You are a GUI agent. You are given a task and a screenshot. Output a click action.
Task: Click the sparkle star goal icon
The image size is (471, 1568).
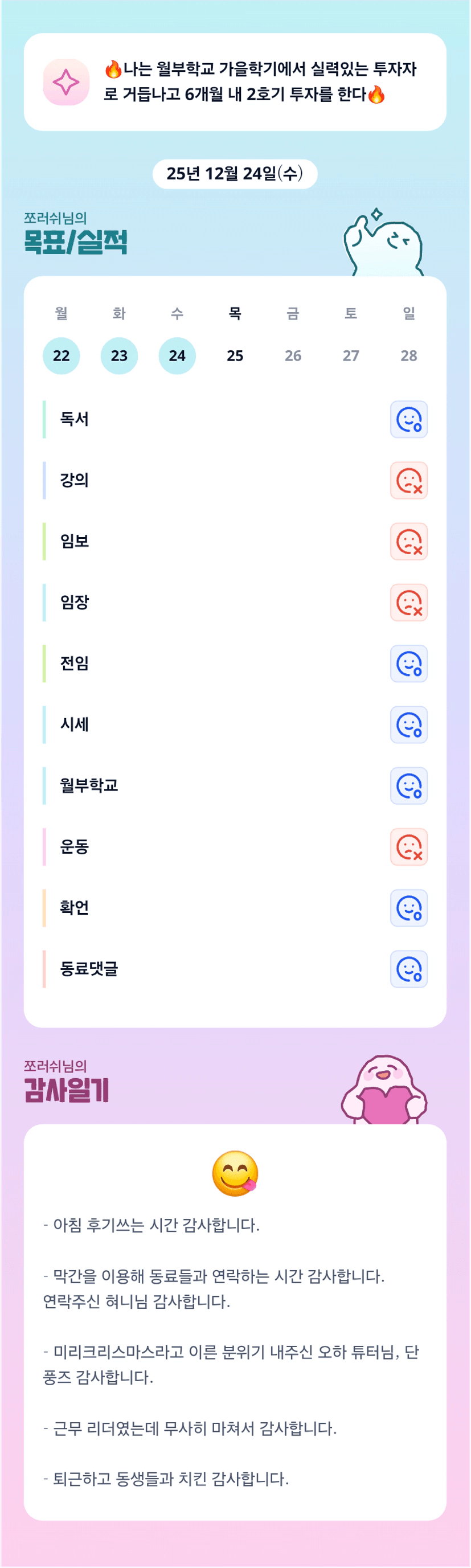(x=65, y=82)
